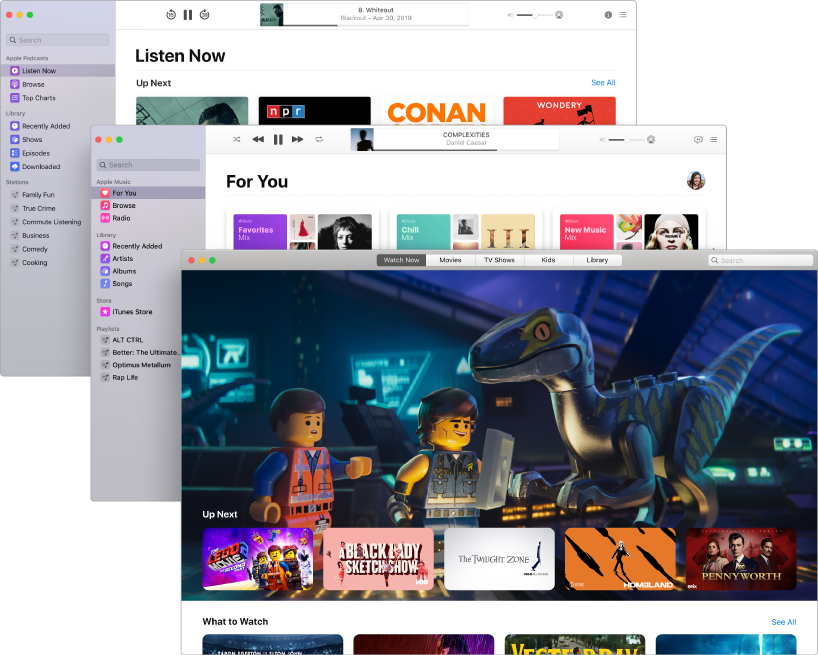
Task: Show lyrics in the Music window
Action: click(698, 139)
